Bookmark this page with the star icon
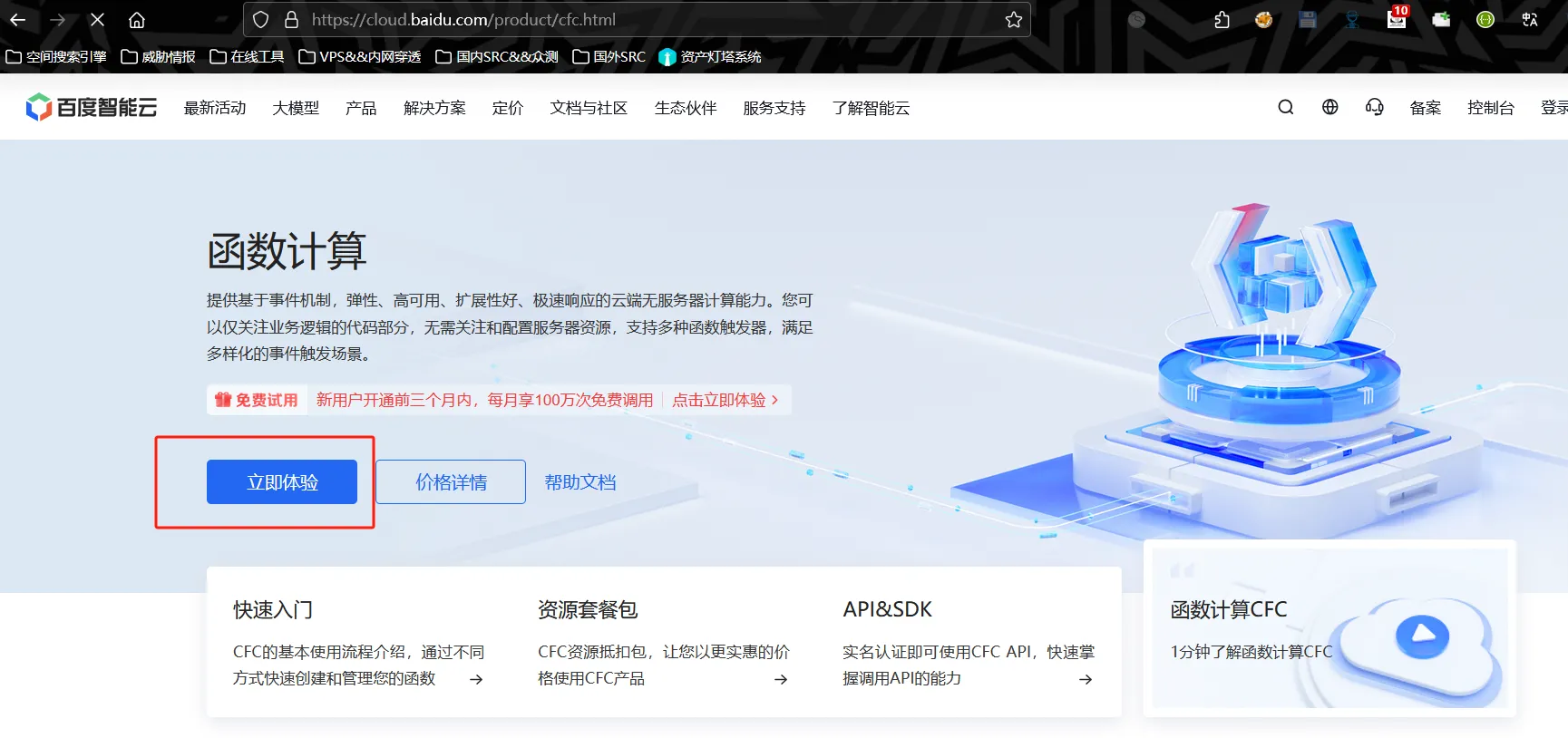The height and width of the screenshot is (738, 1568). pyautogui.click(x=1014, y=20)
